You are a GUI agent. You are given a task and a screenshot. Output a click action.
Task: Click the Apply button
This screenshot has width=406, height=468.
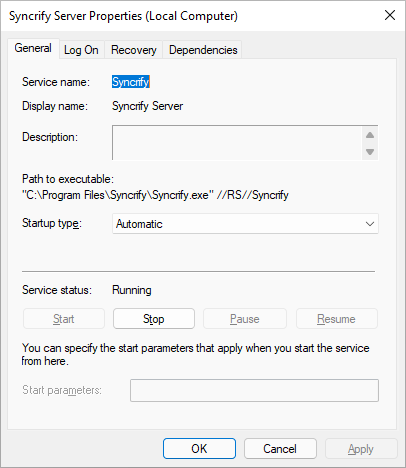[361, 449]
